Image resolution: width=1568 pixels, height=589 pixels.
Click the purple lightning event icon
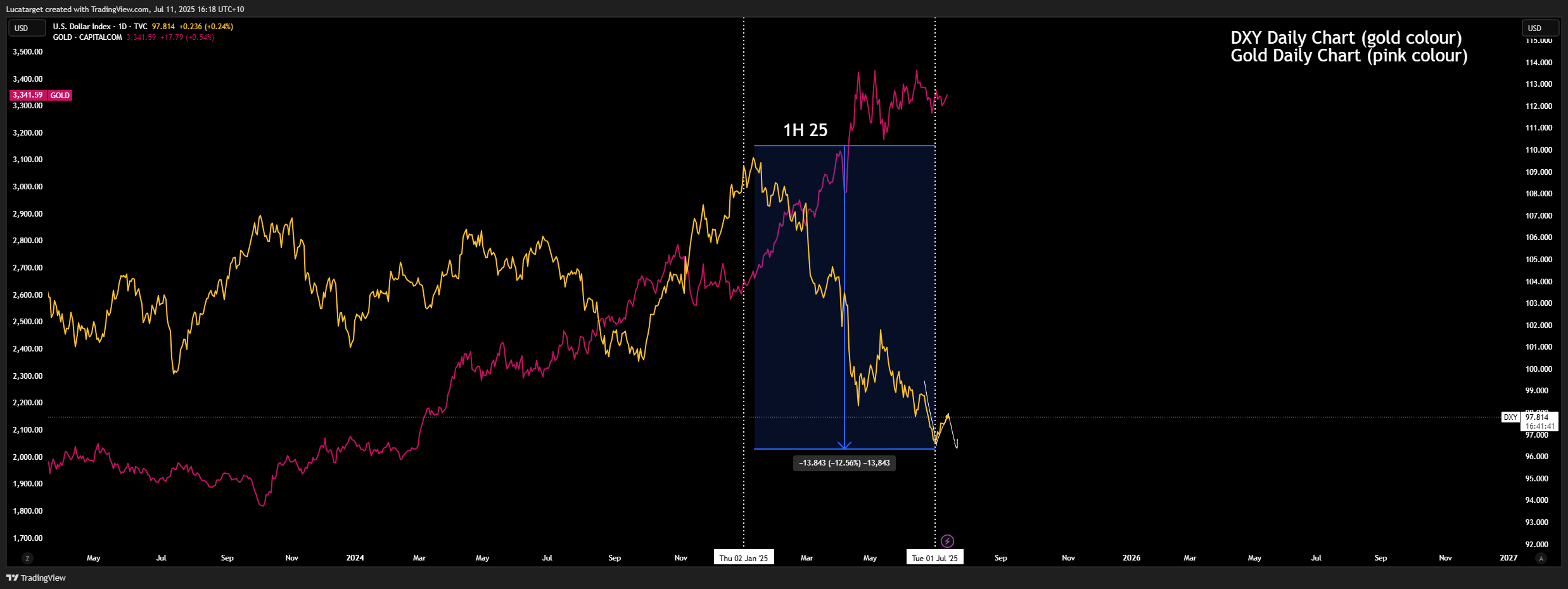[947, 541]
